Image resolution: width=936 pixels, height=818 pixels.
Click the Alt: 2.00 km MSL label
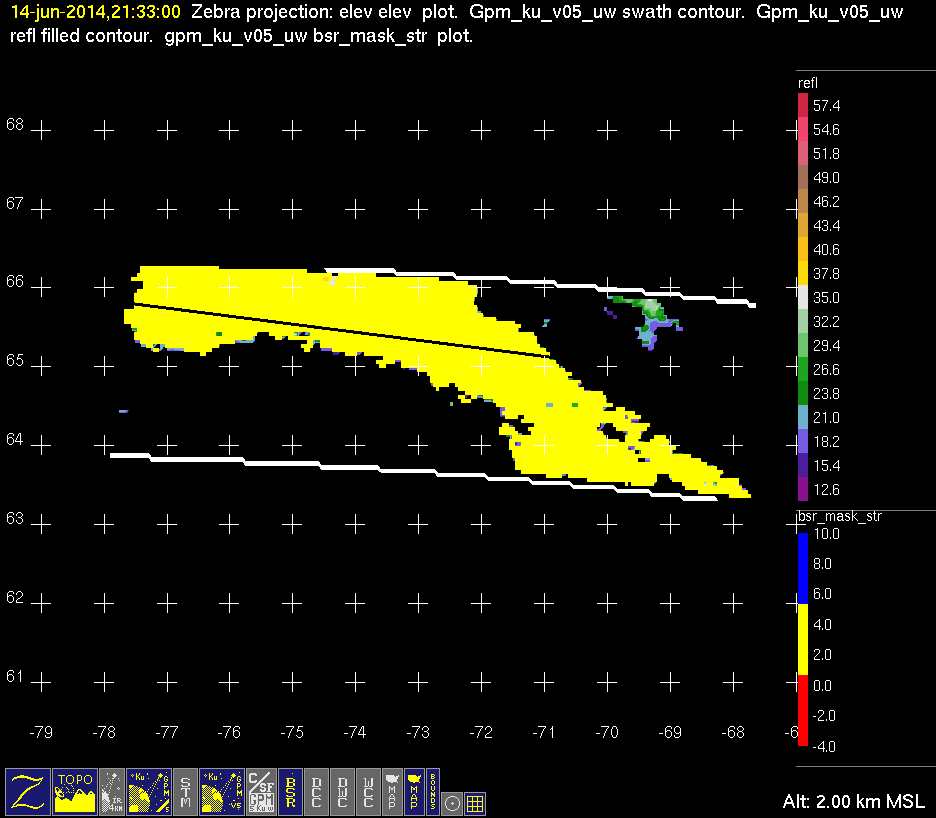pos(854,802)
